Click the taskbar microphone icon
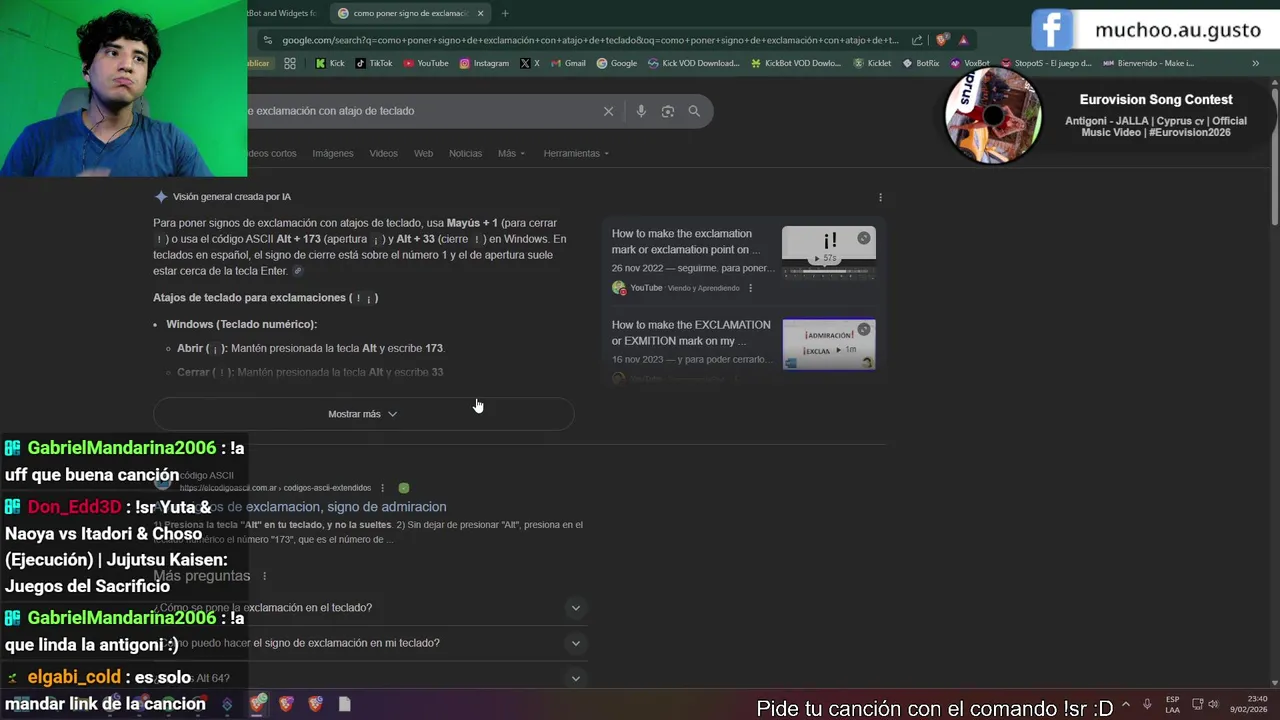1280x720 pixels. point(1147,704)
